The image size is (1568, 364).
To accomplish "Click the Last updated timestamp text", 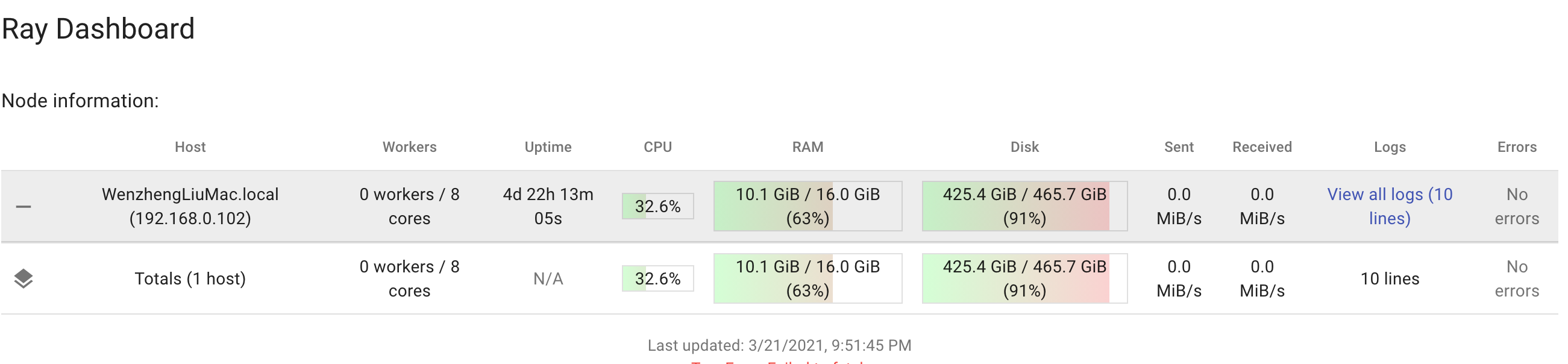I will (779, 346).
